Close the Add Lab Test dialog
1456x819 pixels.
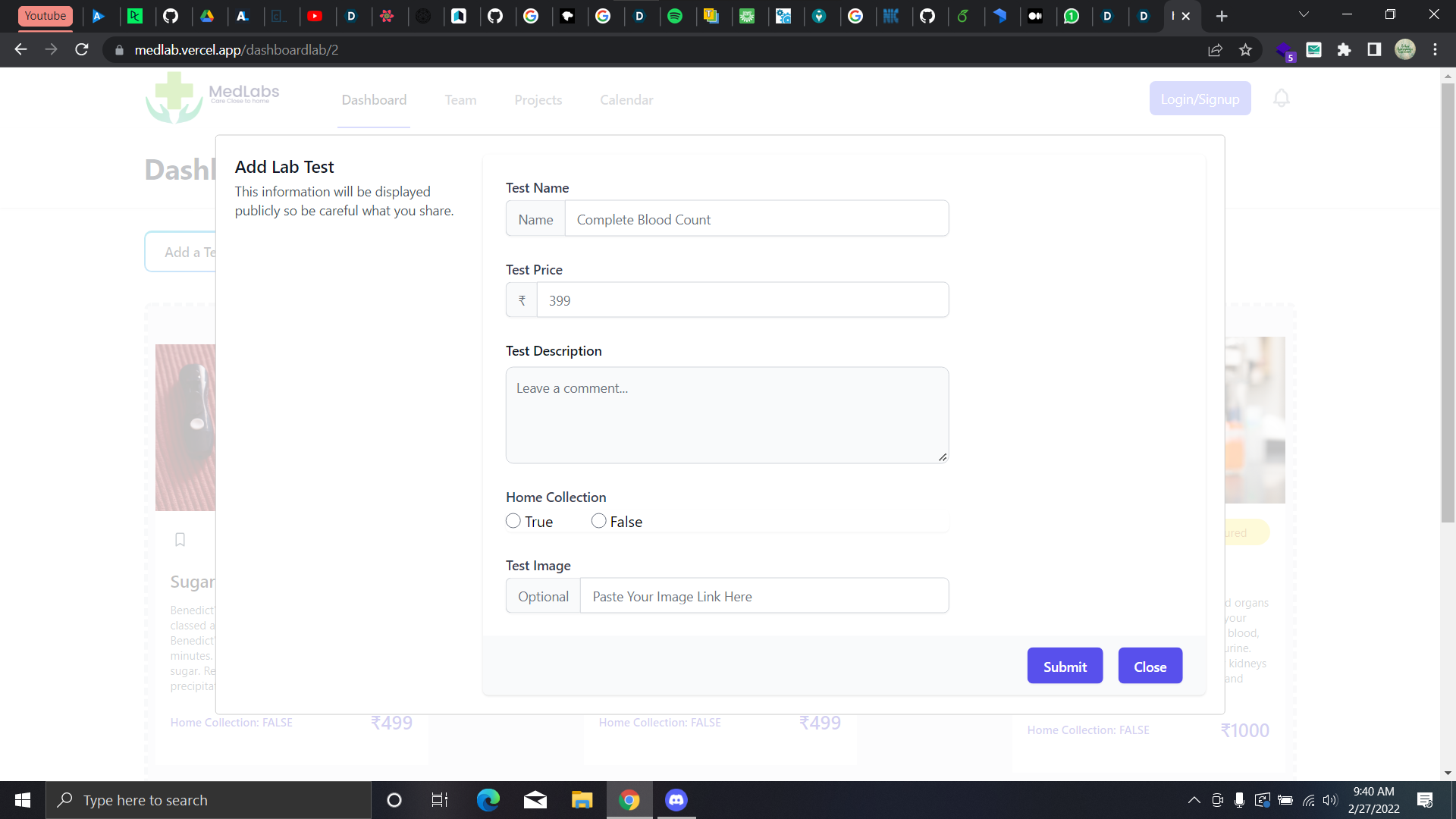[x=1150, y=666]
